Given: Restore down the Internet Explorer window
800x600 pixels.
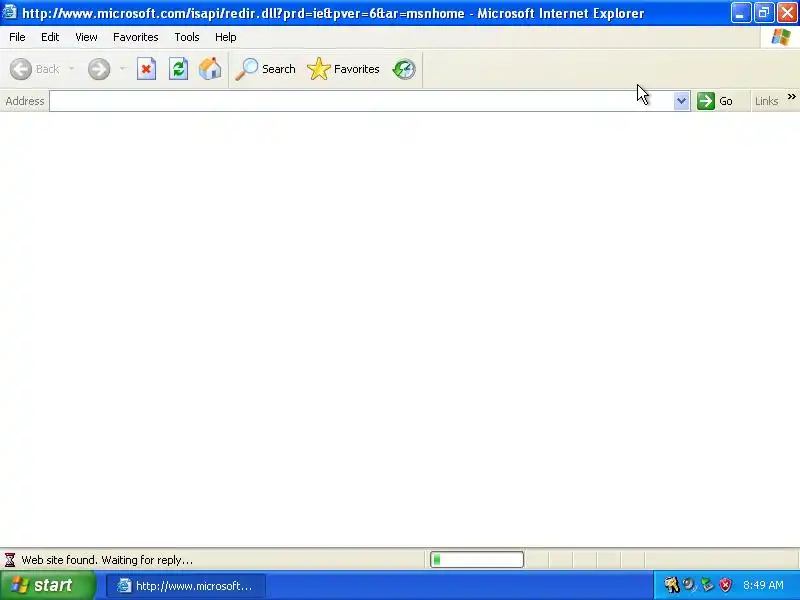Looking at the screenshot, I should point(764,13).
